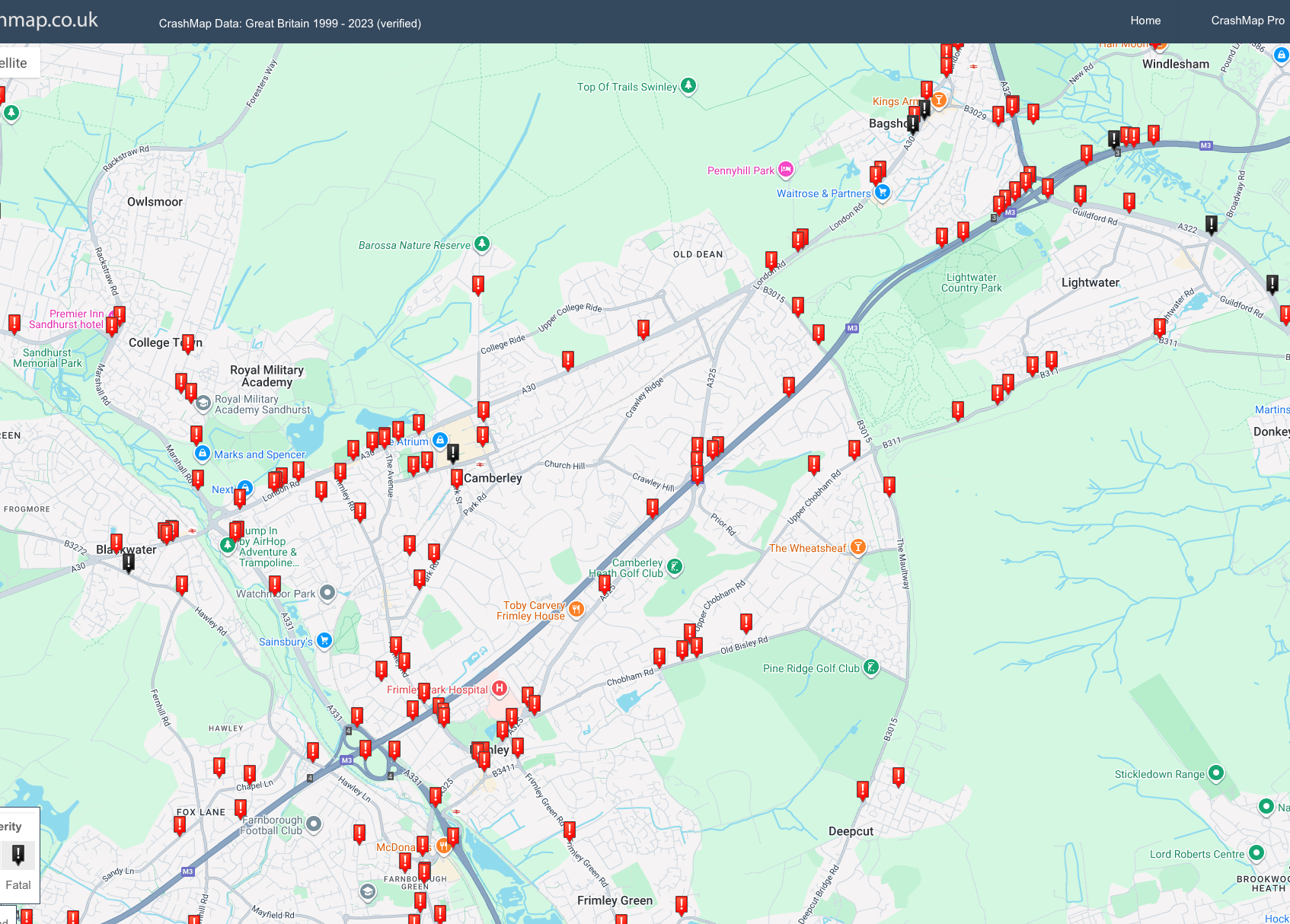Click the Frimley Park Hospital icon
Viewport: 1290px width, 924px height.
pos(499,689)
